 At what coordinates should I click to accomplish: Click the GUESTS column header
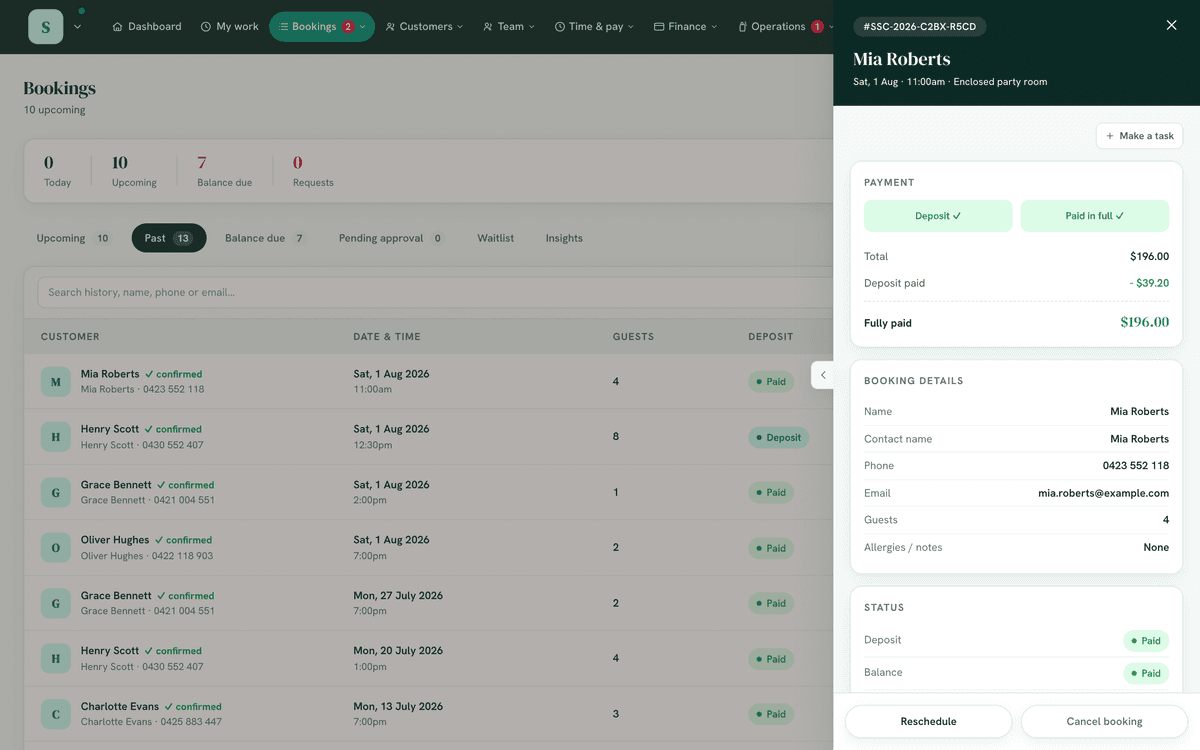(x=633, y=337)
